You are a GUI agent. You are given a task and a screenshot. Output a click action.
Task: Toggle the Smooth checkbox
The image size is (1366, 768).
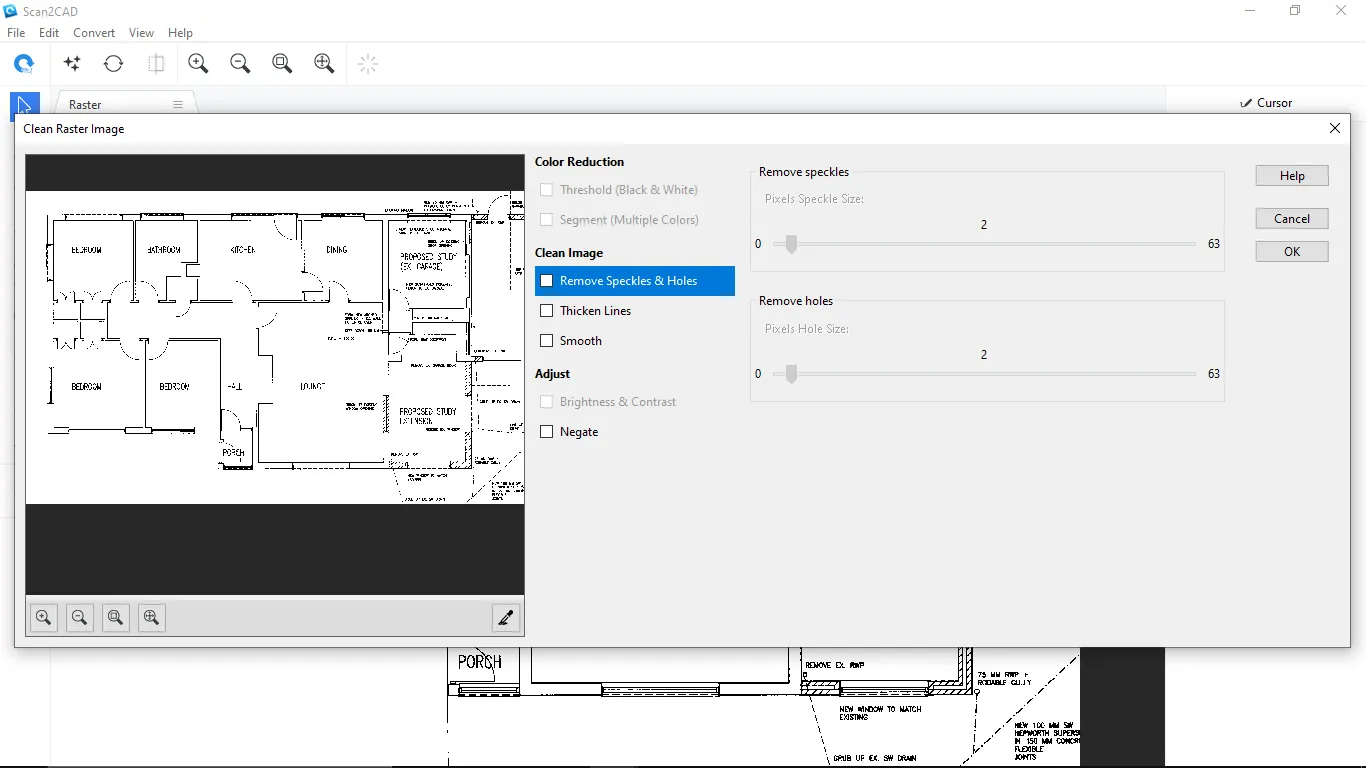pos(547,341)
